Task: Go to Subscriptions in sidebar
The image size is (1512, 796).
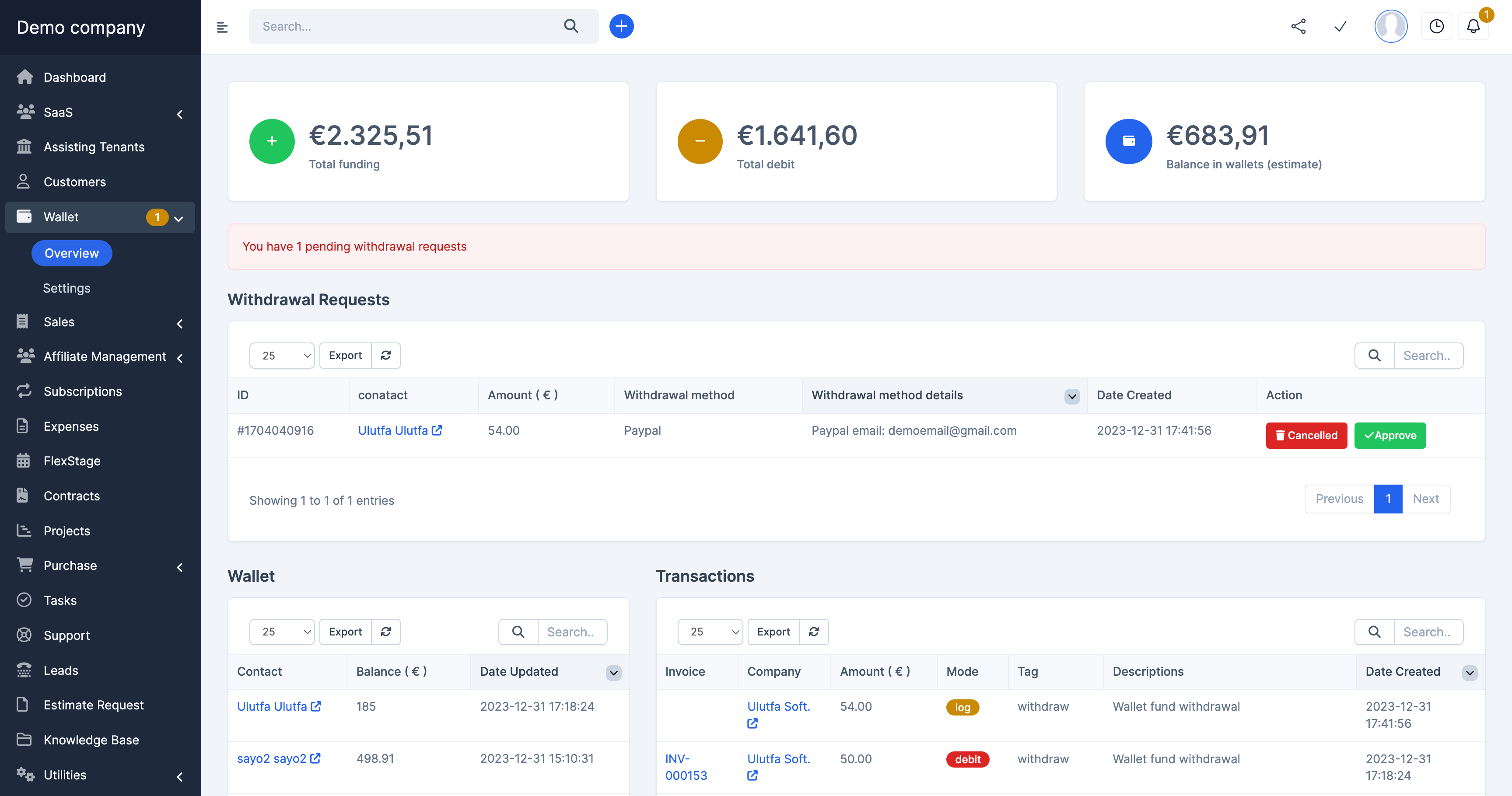Action: point(83,391)
